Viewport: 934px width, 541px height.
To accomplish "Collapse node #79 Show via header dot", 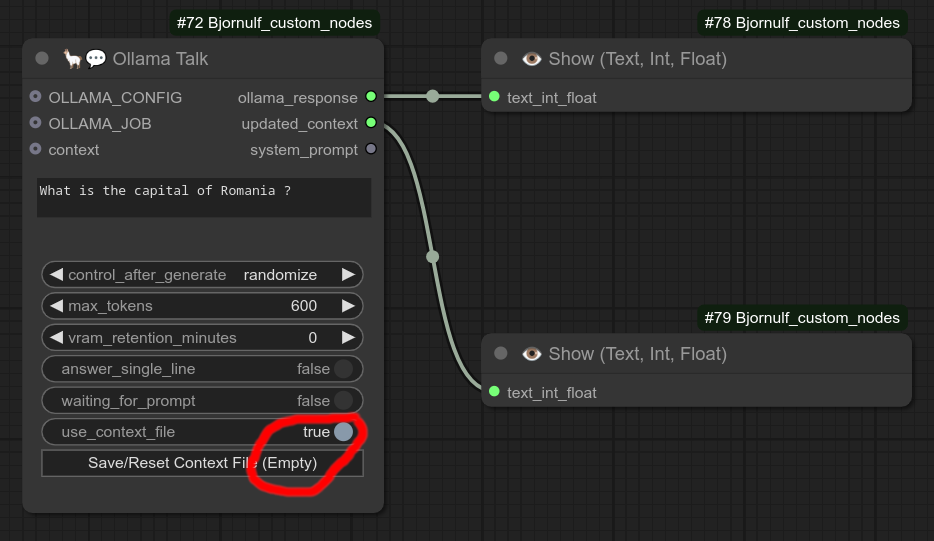I will tap(501, 354).
